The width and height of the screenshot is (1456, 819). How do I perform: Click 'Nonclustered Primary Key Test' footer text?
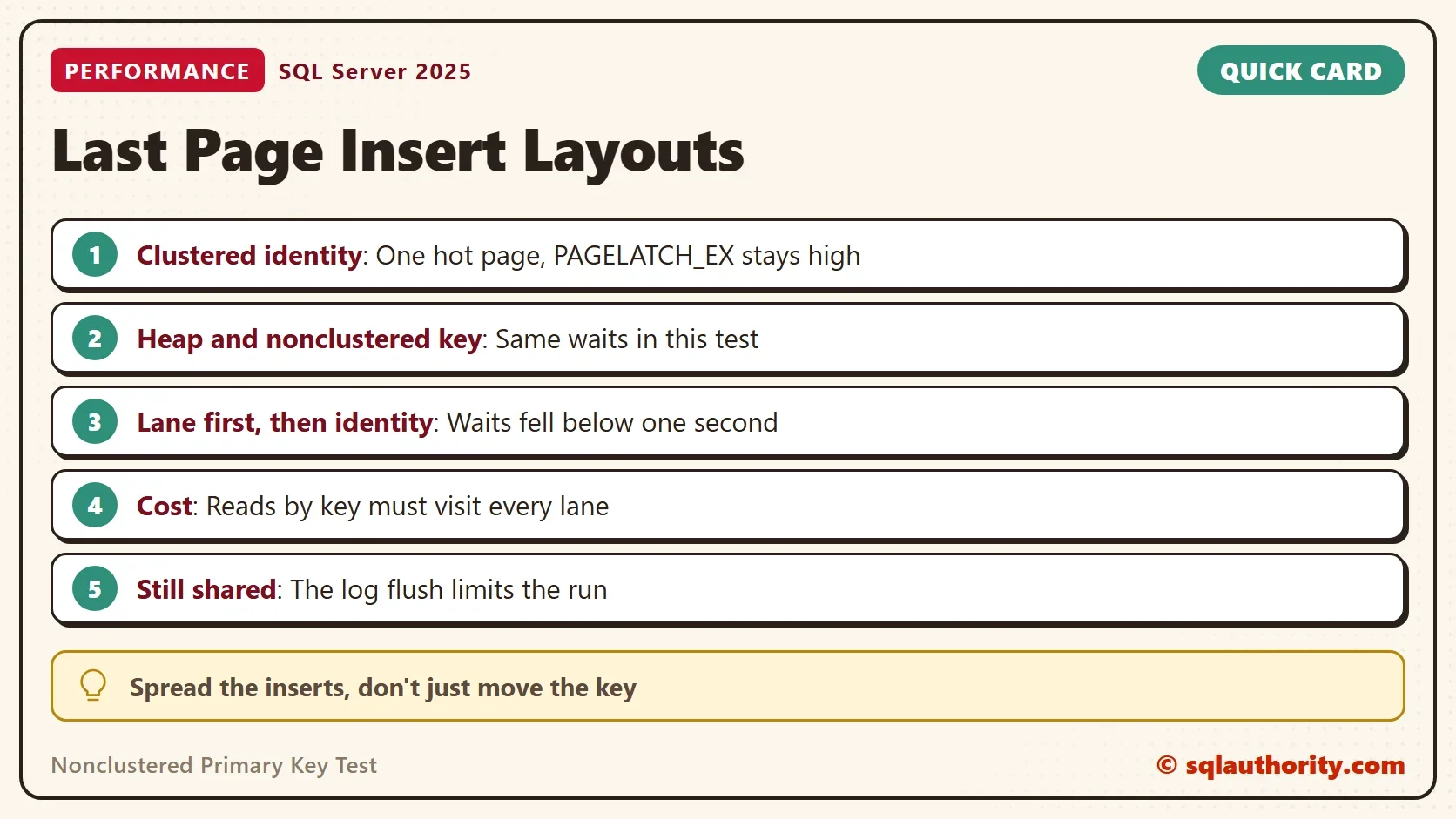[214, 765]
